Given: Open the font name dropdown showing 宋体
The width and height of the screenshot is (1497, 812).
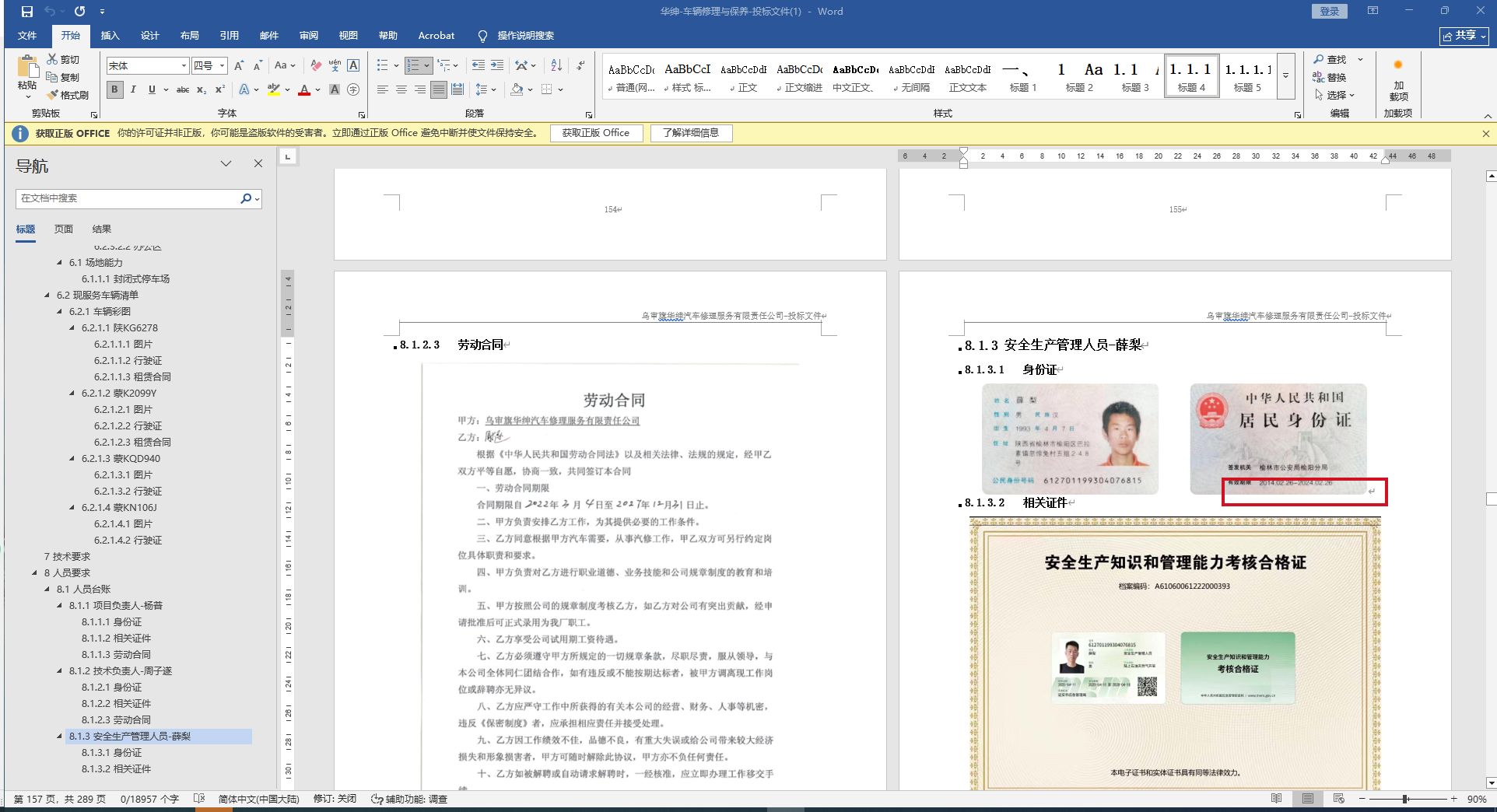Looking at the screenshot, I should pyautogui.click(x=184, y=66).
